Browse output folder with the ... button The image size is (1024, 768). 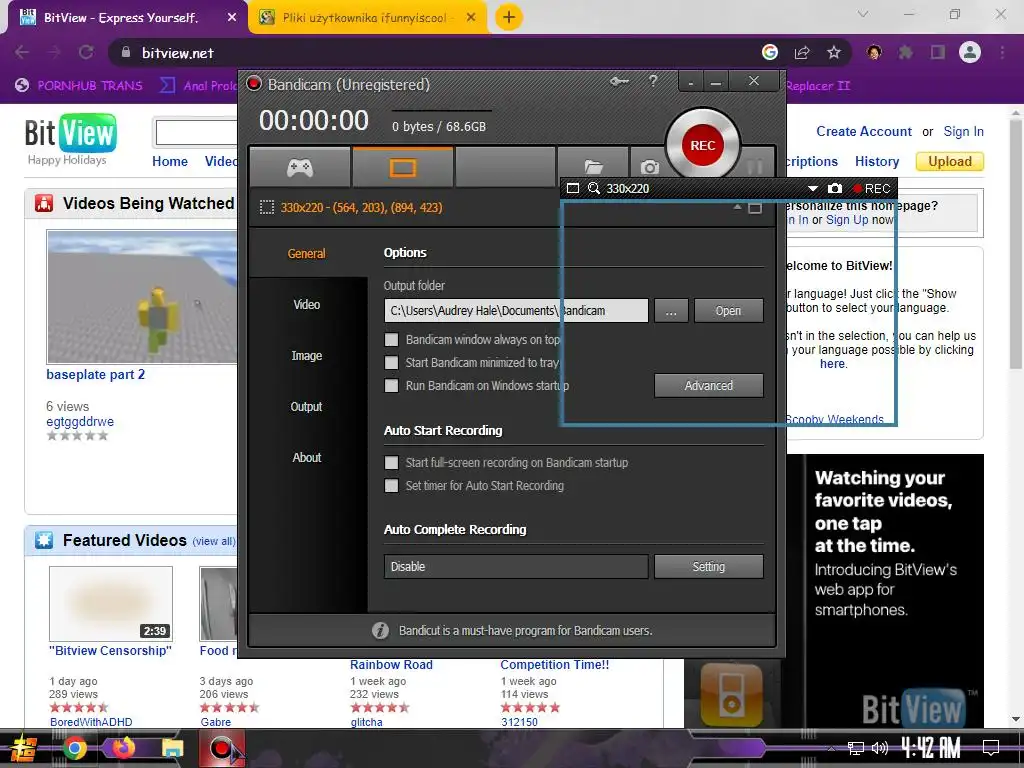tap(671, 311)
